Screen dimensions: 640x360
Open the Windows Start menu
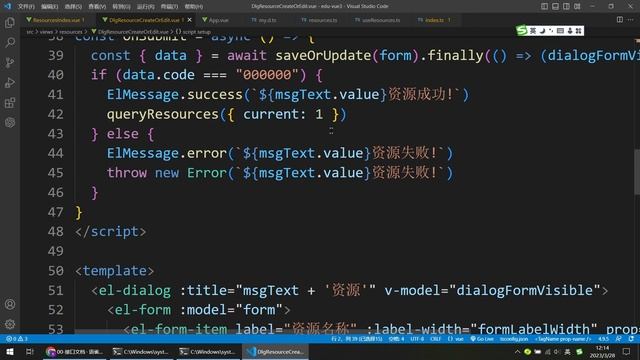click(x=10, y=351)
